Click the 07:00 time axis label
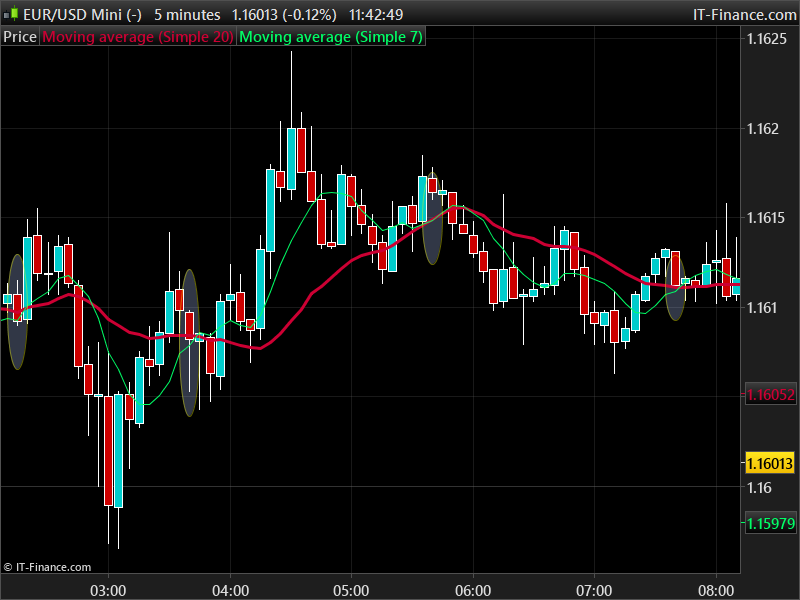 point(594,591)
